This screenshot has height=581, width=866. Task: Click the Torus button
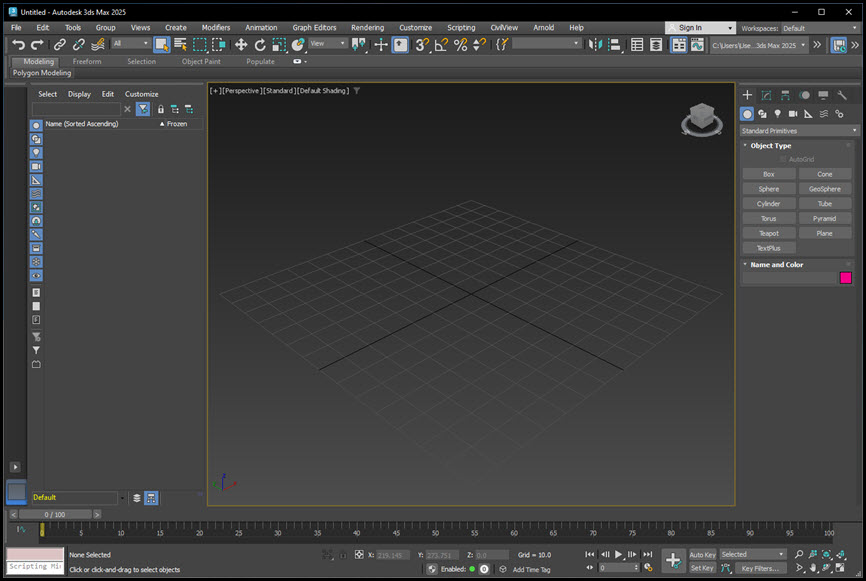(769, 219)
